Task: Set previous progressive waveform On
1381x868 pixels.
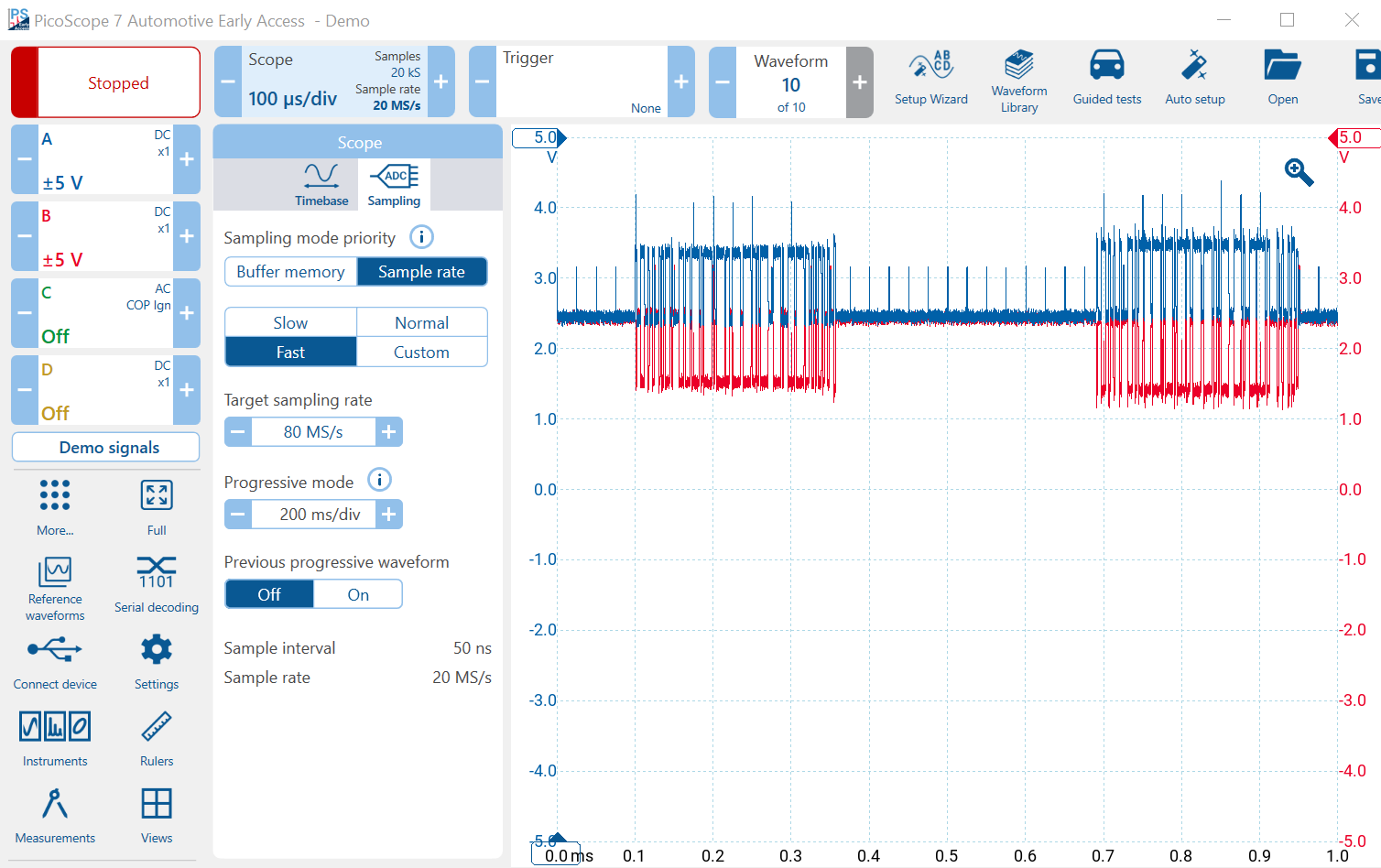Action: click(x=358, y=594)
